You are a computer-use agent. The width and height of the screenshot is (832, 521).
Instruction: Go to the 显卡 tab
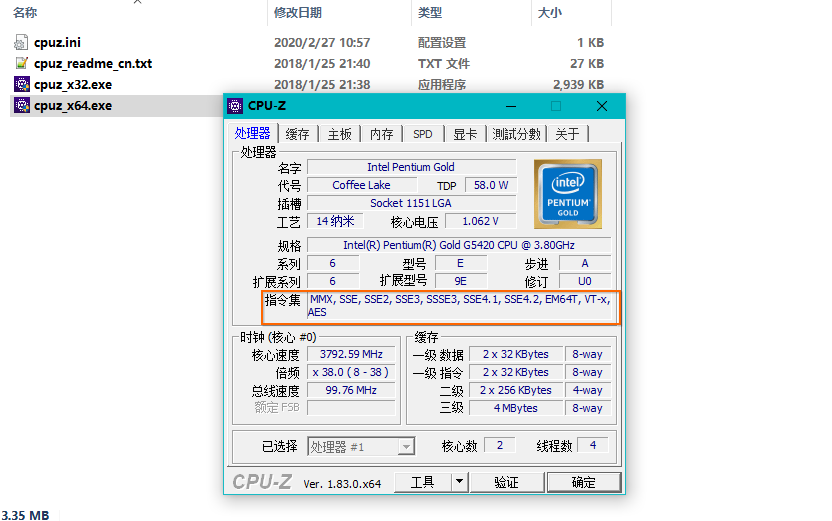pos(465,134)
